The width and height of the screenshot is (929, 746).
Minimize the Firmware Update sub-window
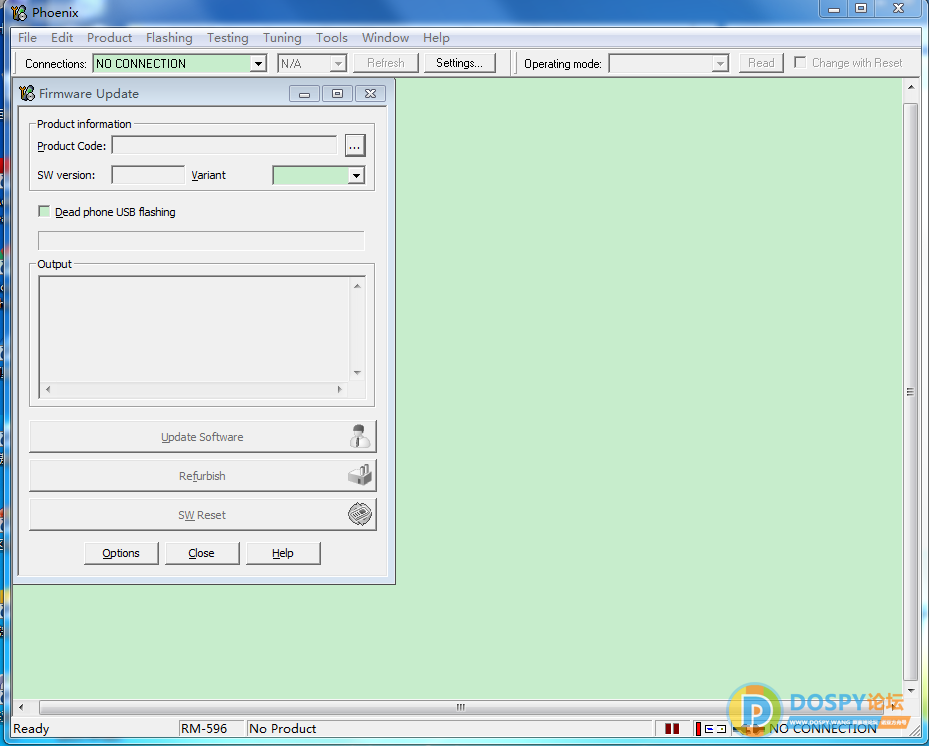point(305,94)
